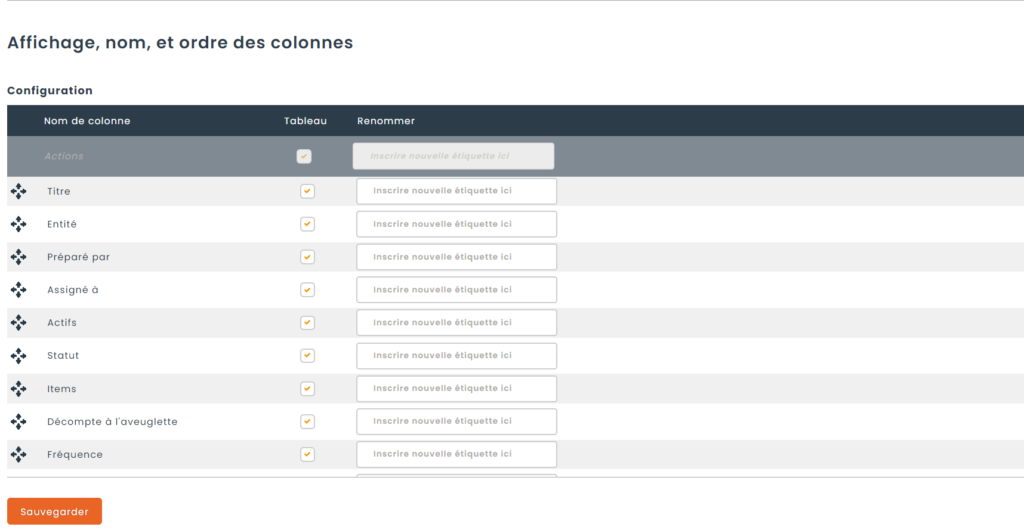Viewport: 1024px width, 530px height.
Task: Click the rename input for Assigné à
Action: tap(456, 290)
